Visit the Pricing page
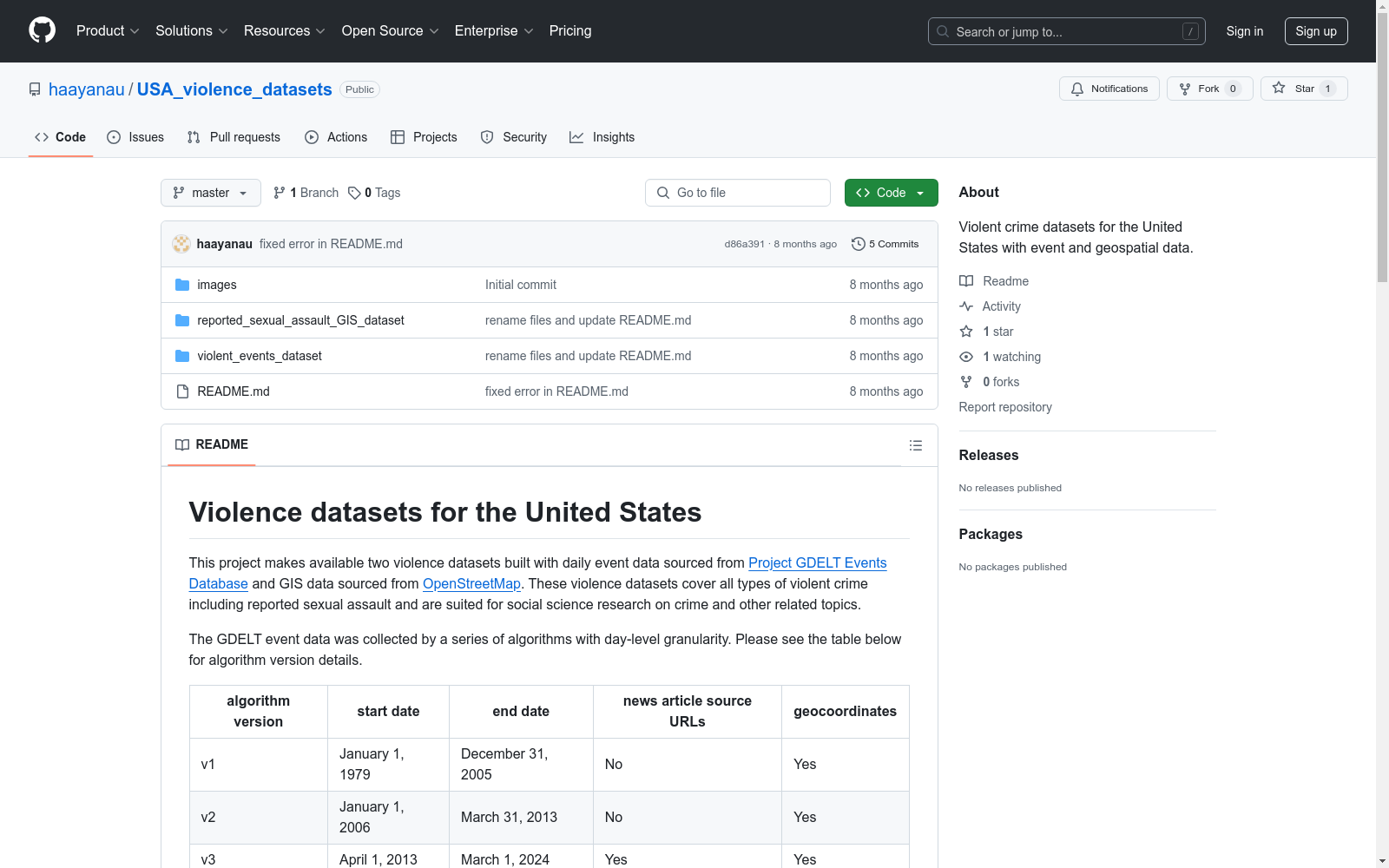The height and width of the screenshot is (868, 1389). click(x=570, y=31)
